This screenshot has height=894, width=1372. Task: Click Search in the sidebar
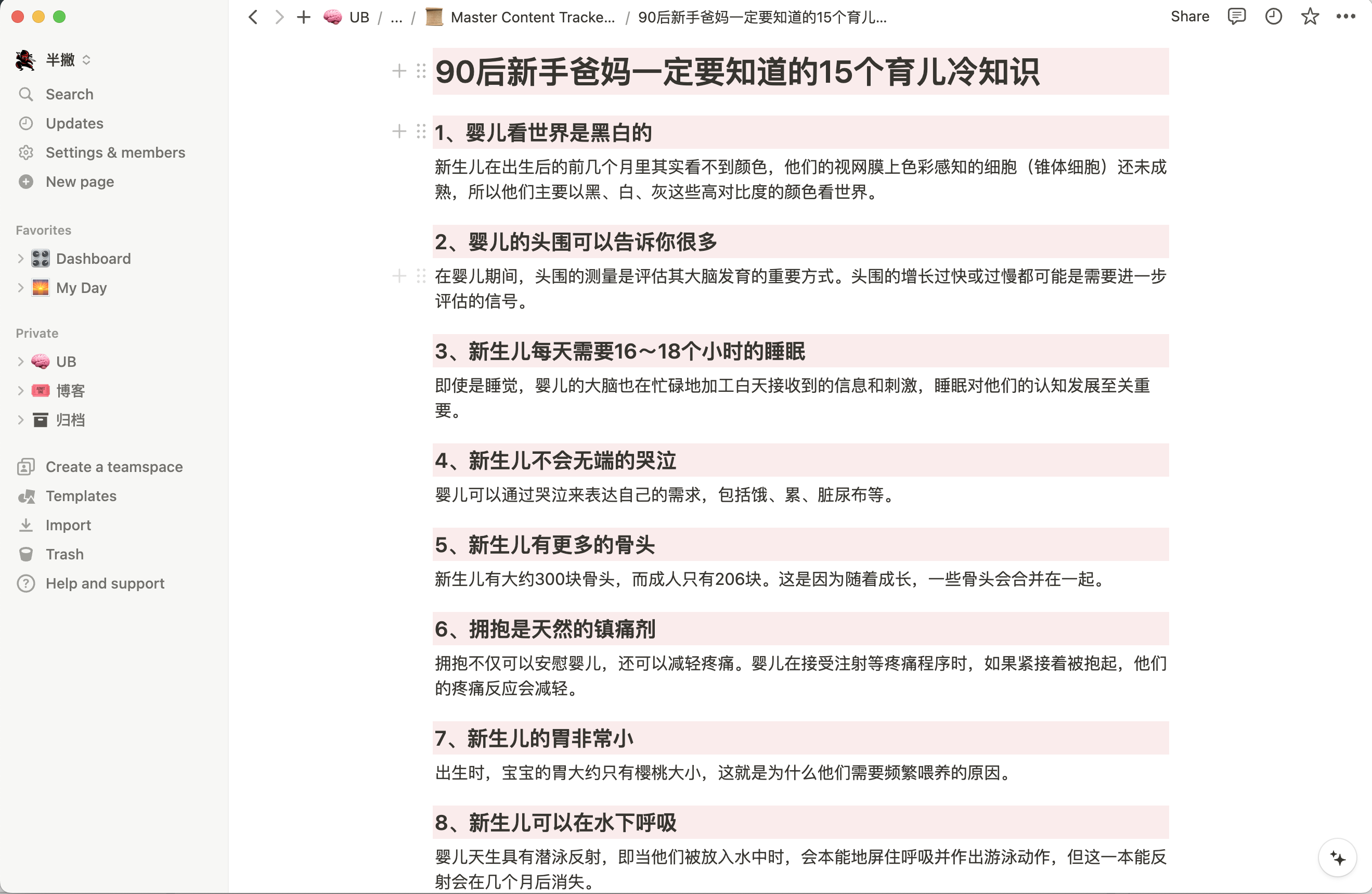click(69, 94)
